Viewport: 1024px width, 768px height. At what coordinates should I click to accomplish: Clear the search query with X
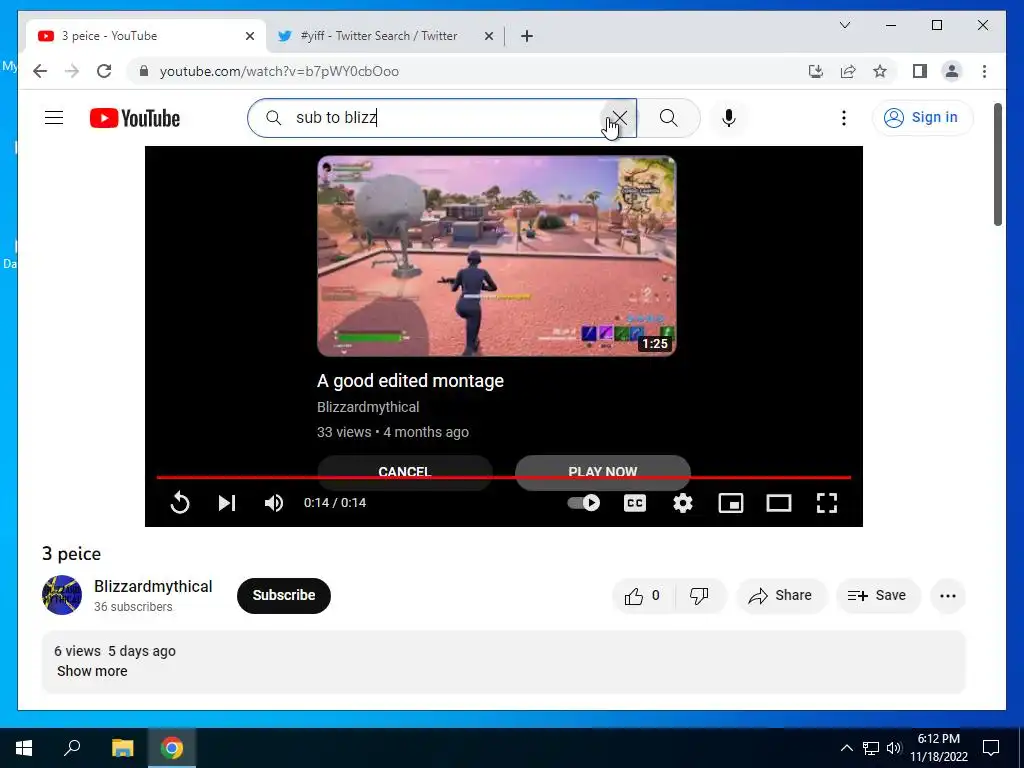pyautogui.click(x=619, y=118)
